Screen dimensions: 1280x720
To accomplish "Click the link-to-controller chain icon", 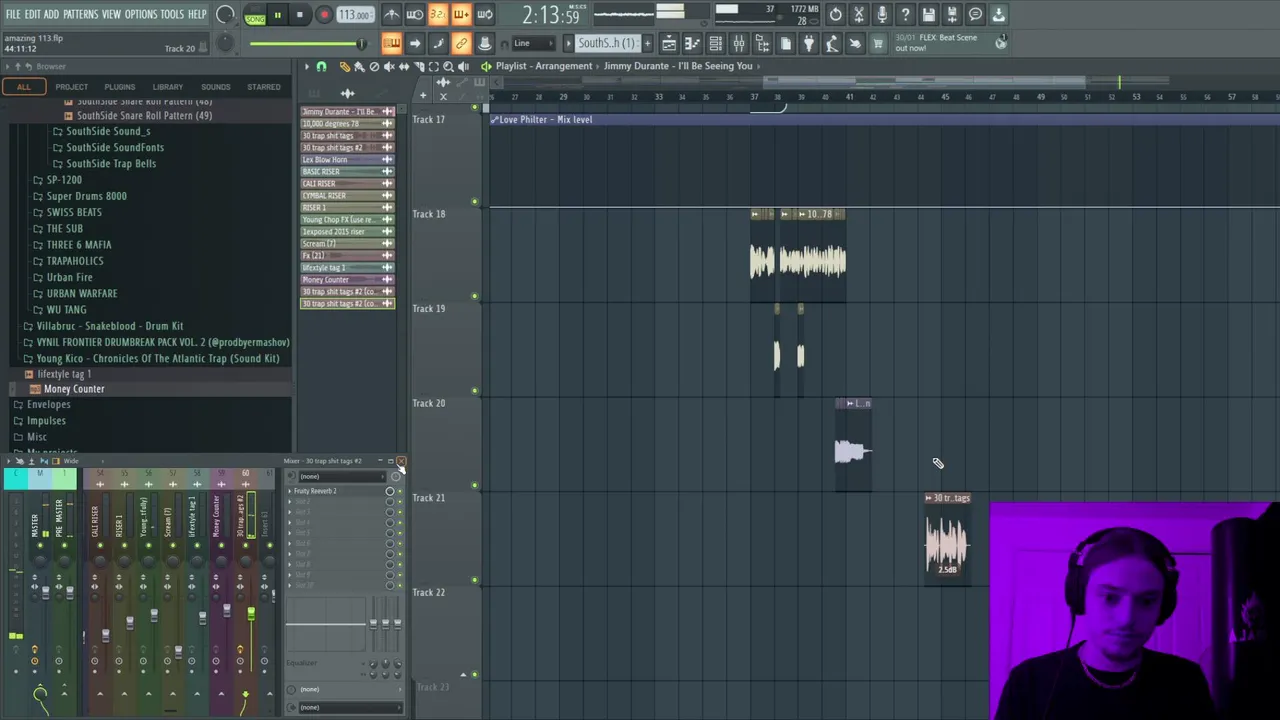I will tap(461, 43).
